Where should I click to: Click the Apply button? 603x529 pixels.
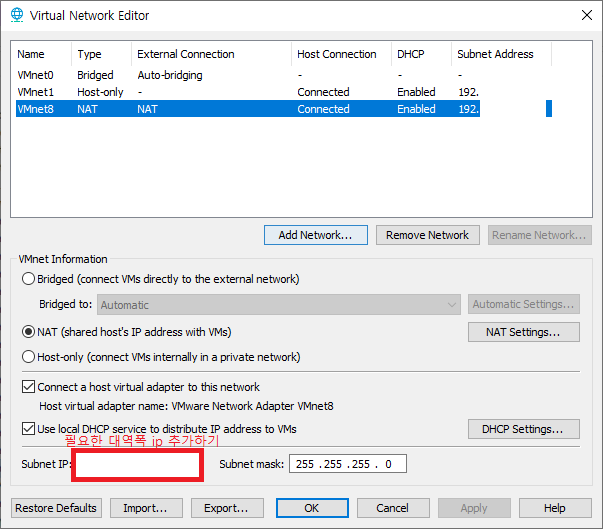(x=474, y=508)
